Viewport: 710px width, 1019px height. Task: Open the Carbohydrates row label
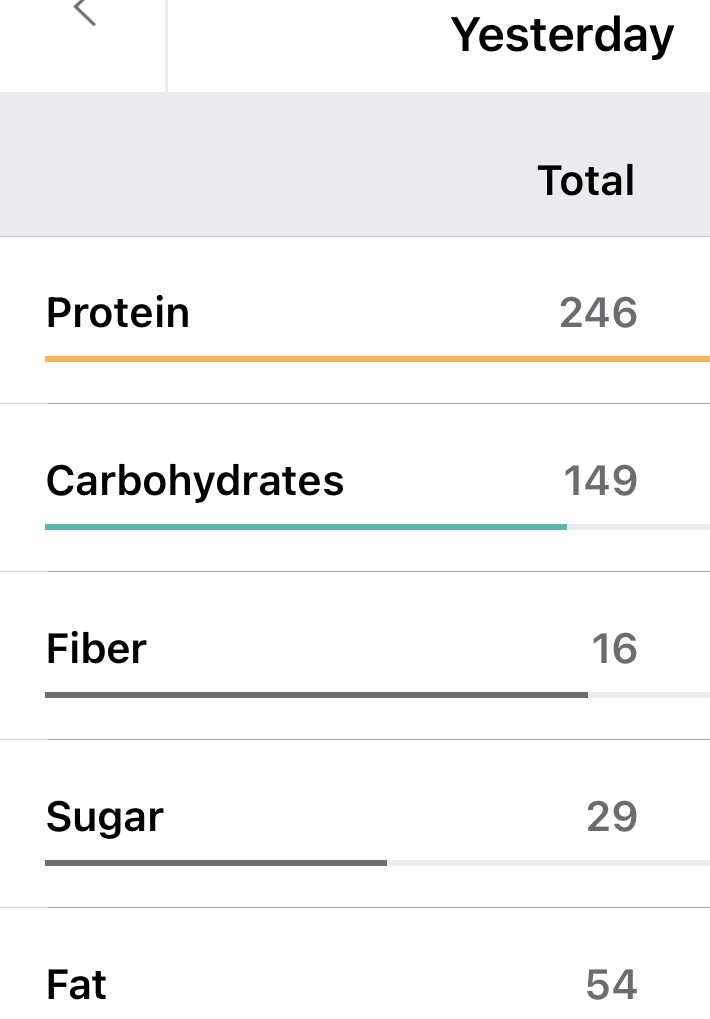pyautogui.click(x=195, y=481)
